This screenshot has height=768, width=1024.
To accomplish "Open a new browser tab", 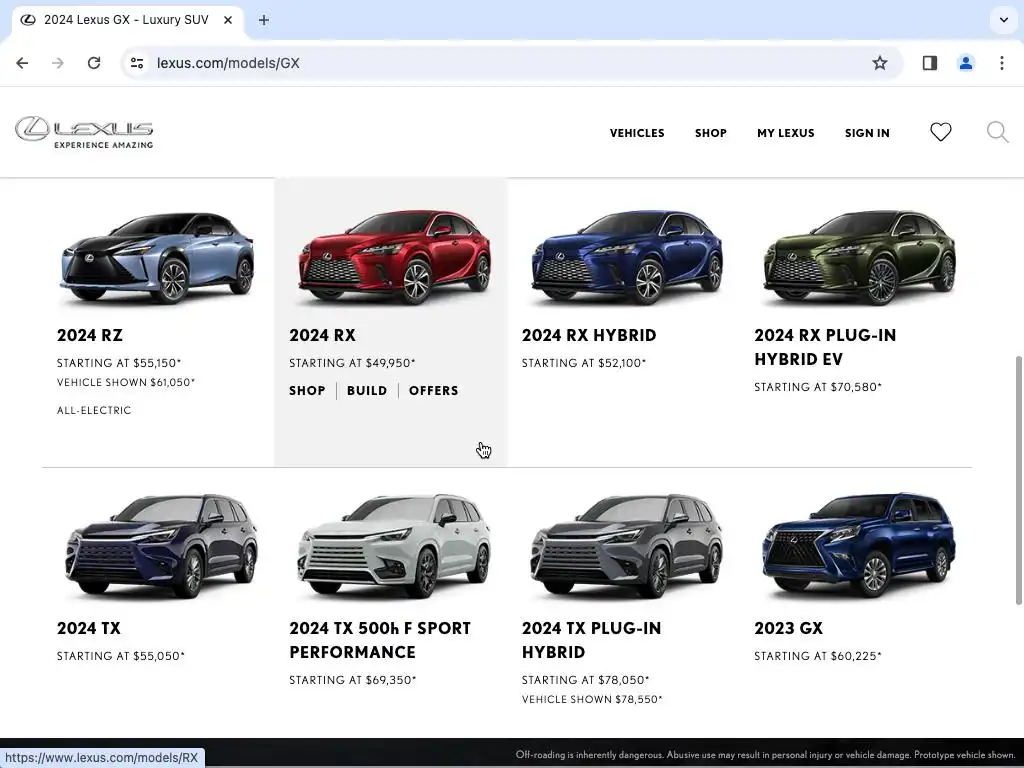I will point(264,20).
